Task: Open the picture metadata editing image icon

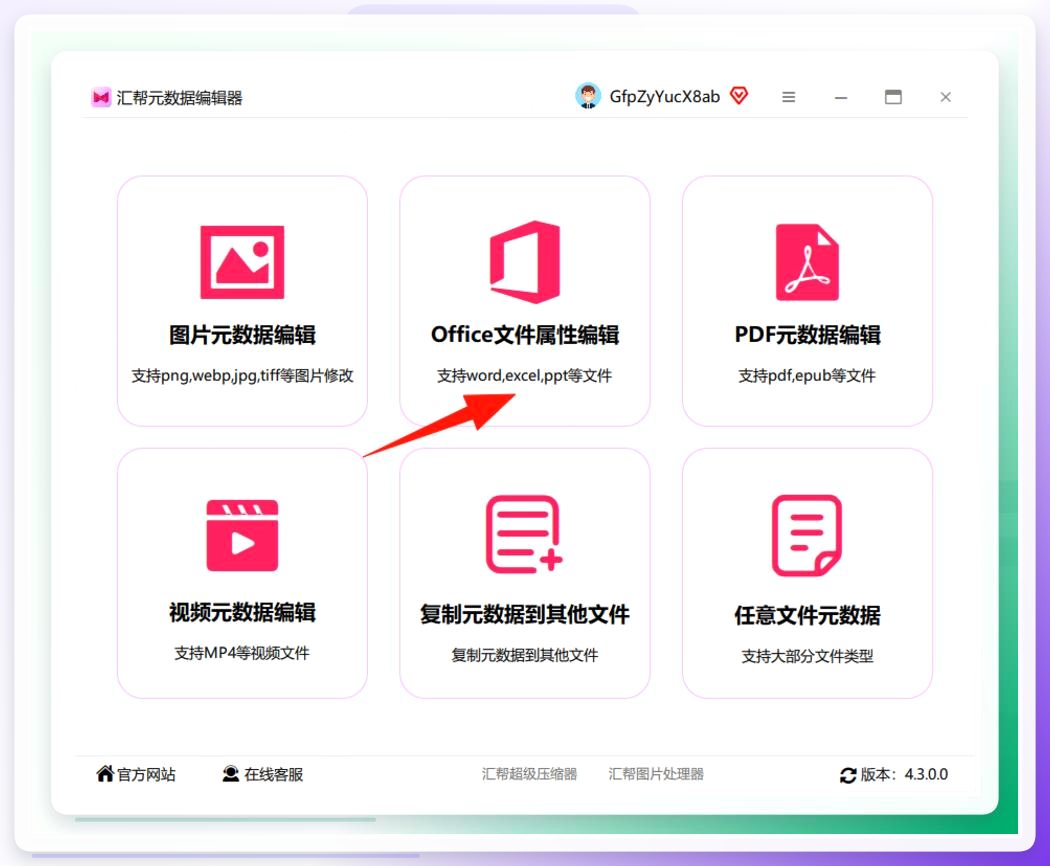Action: click(x=242, y=262)
